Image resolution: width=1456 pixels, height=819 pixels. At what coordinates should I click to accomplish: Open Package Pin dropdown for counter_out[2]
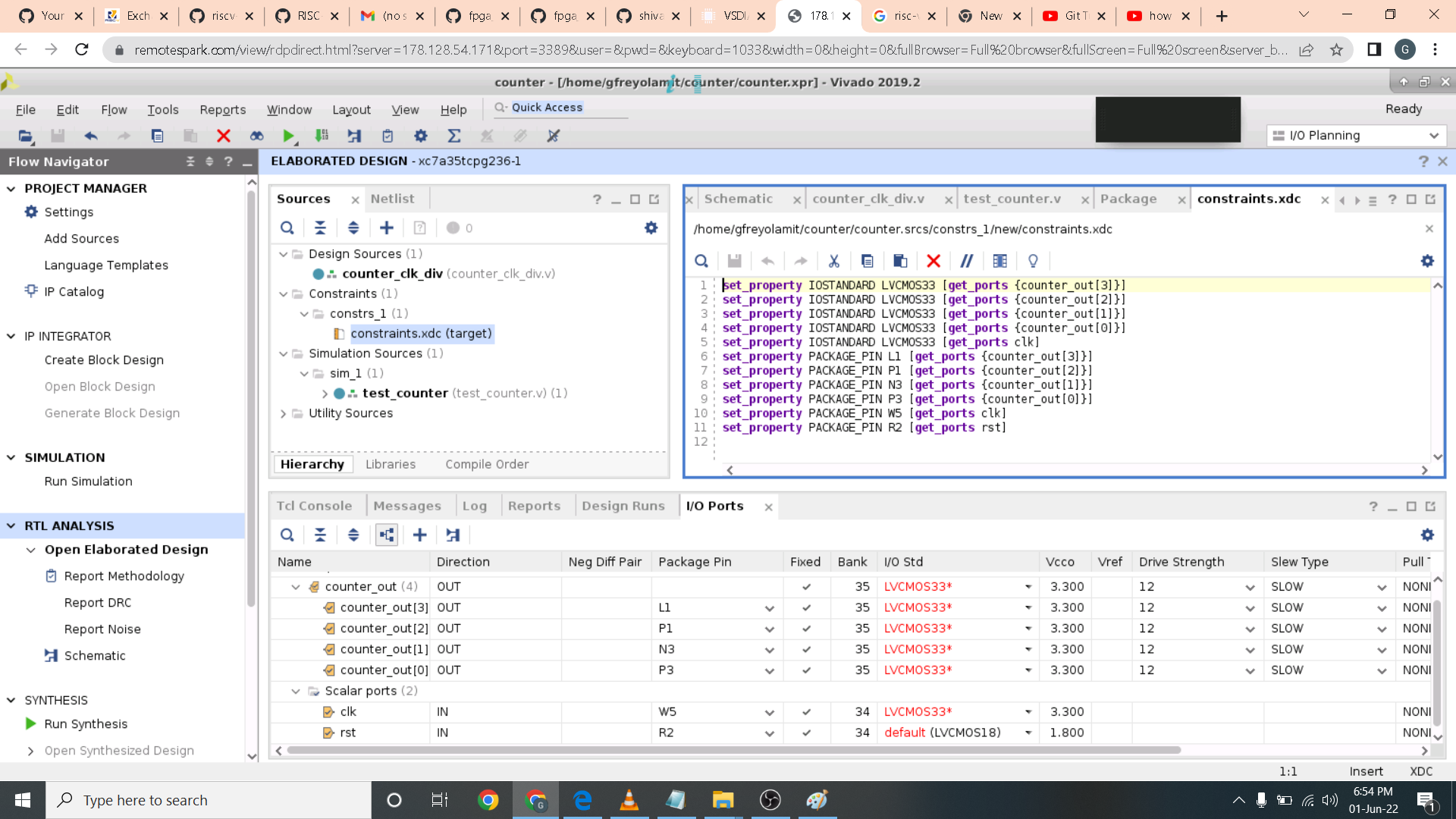pos(769,629)
